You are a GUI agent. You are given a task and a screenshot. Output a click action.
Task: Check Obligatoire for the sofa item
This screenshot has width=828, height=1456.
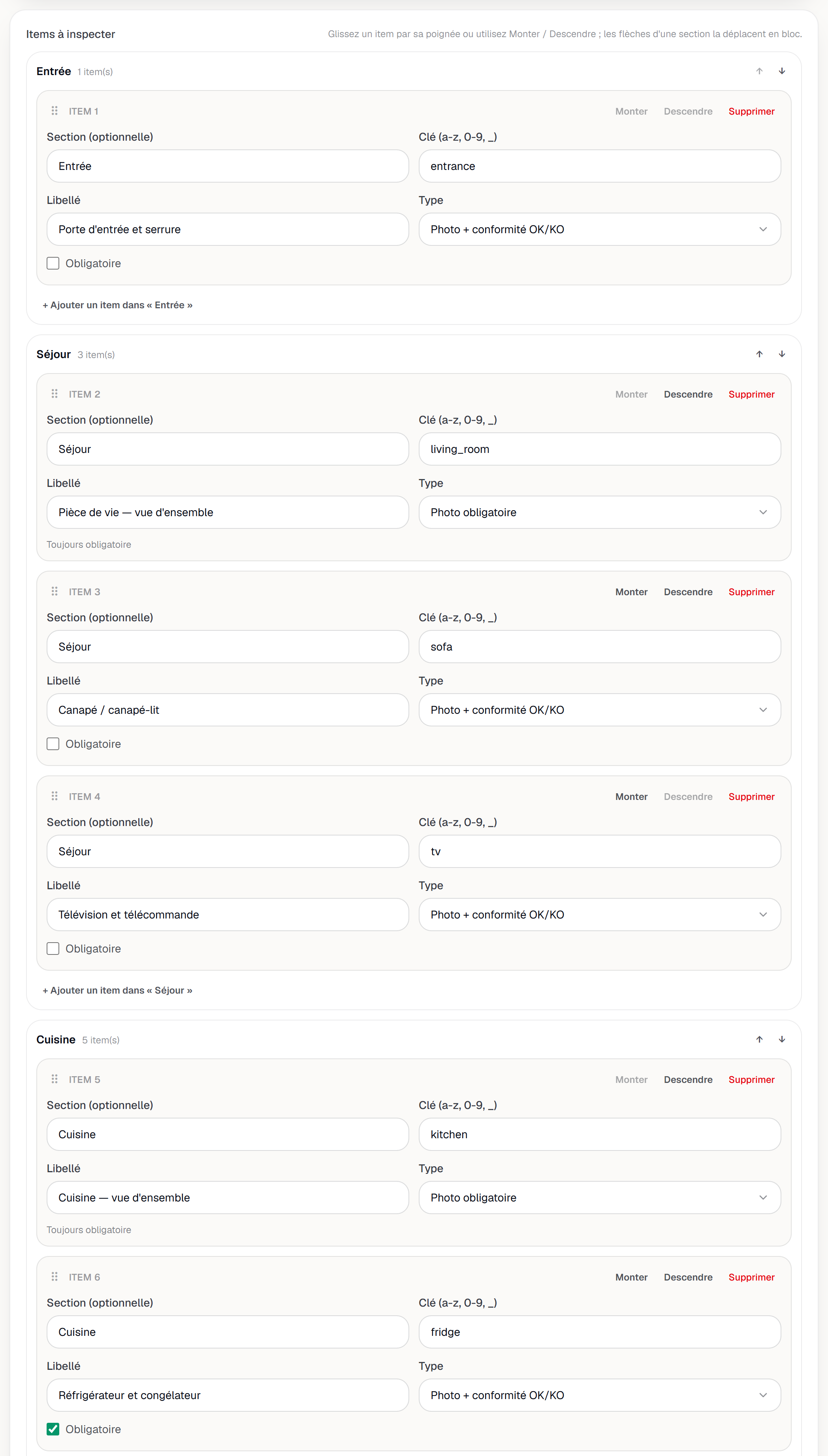53,744
